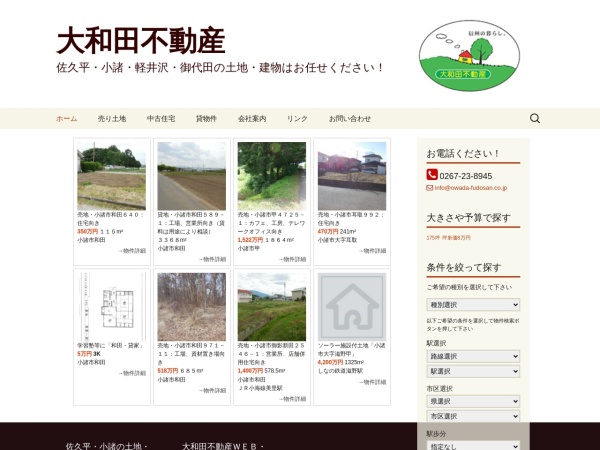The height and width of the screenshot is (450, 600).
Task: Open the 小諸市御影新田 grassy lot photo
Action: click(x=272, y=307)
